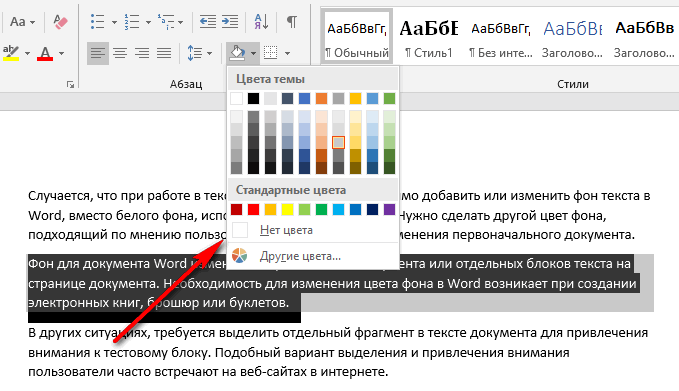This screenshot has width=679, height=391.
Task: Expand multilevel list dropdown
Action: coord(181,22)
